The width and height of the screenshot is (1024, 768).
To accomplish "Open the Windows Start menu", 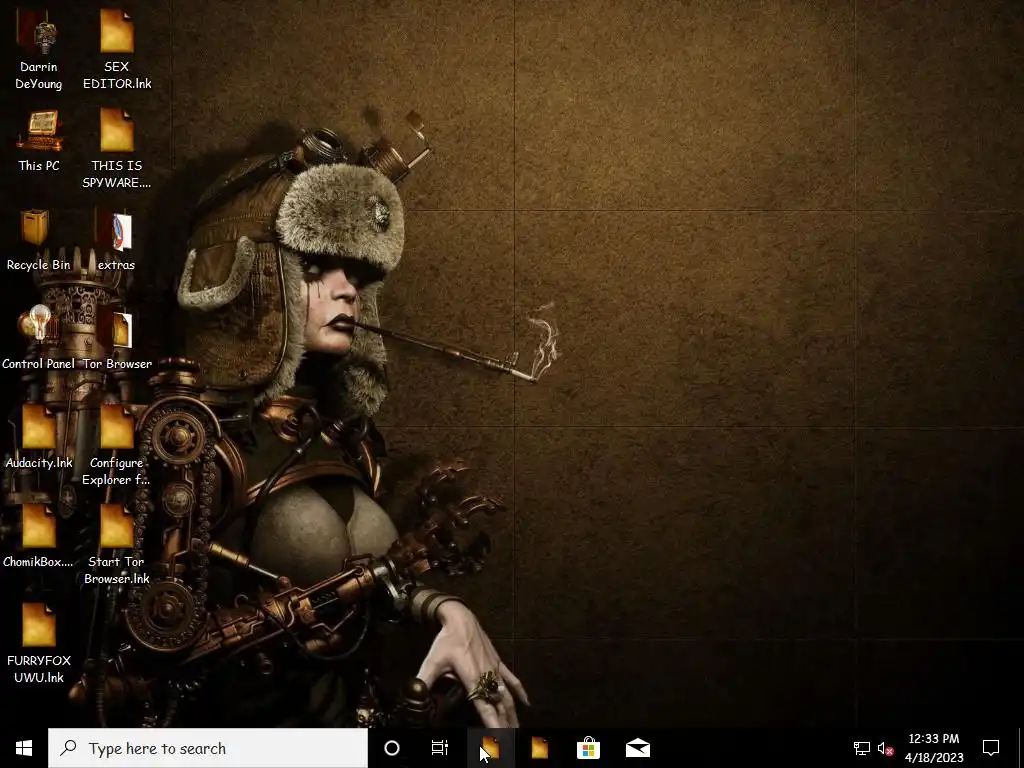I will (24, 748).
